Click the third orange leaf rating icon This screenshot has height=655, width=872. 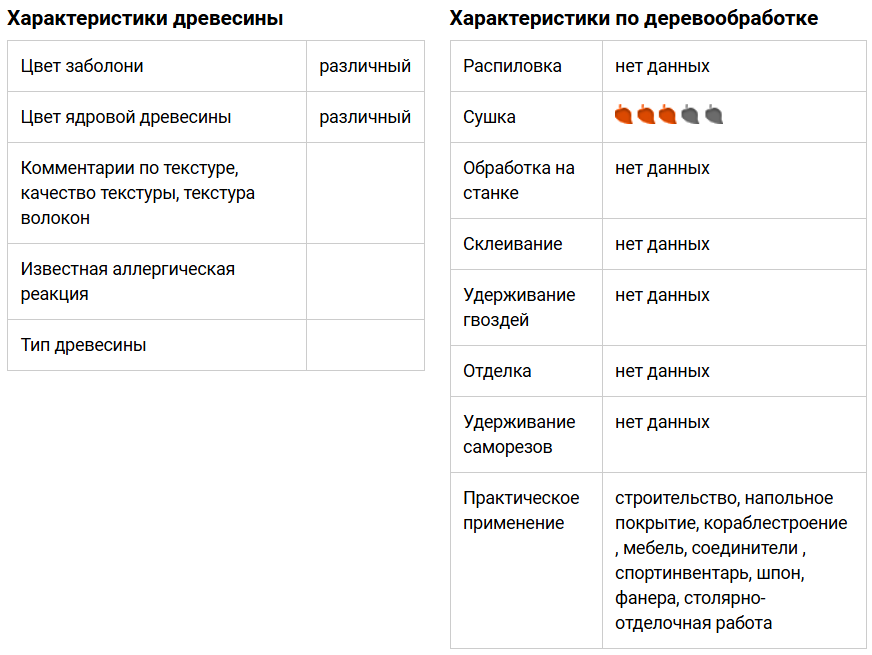[668, 115]
